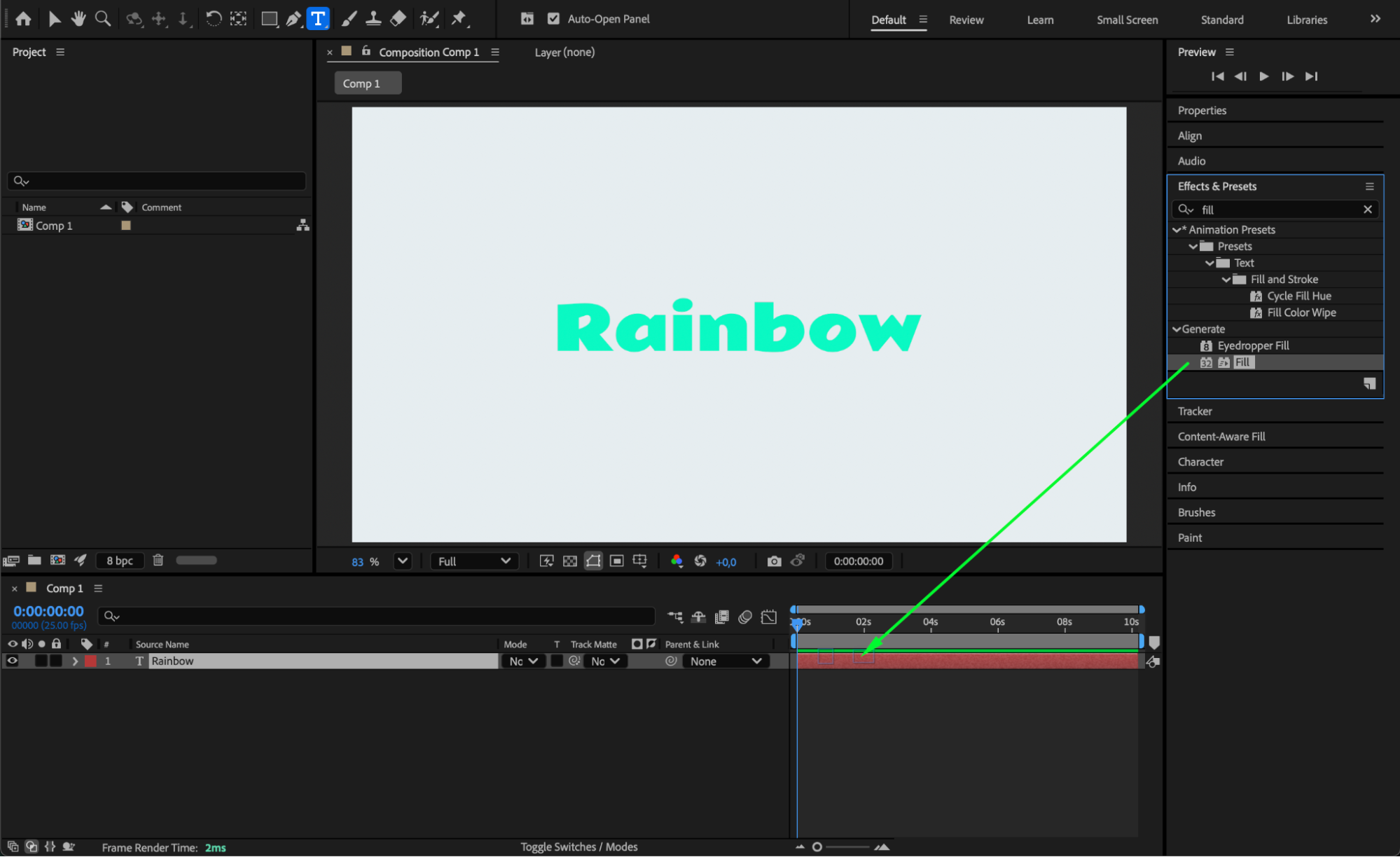This screenshot has width=1400, height=857.
Task: Click the Home icon
Action: pos(23,19)
